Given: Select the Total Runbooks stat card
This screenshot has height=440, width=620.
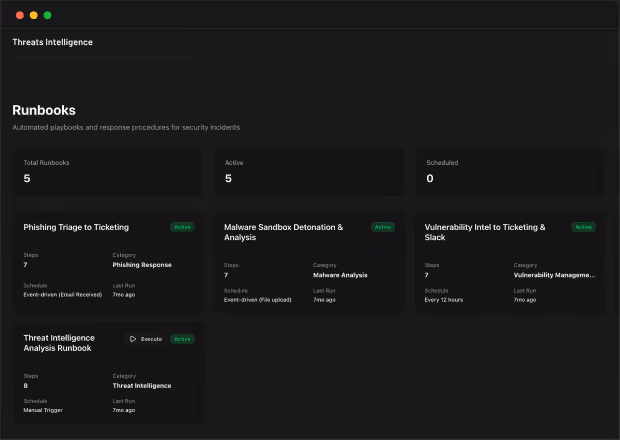Looking at the screenshot, I should (108, 172).
